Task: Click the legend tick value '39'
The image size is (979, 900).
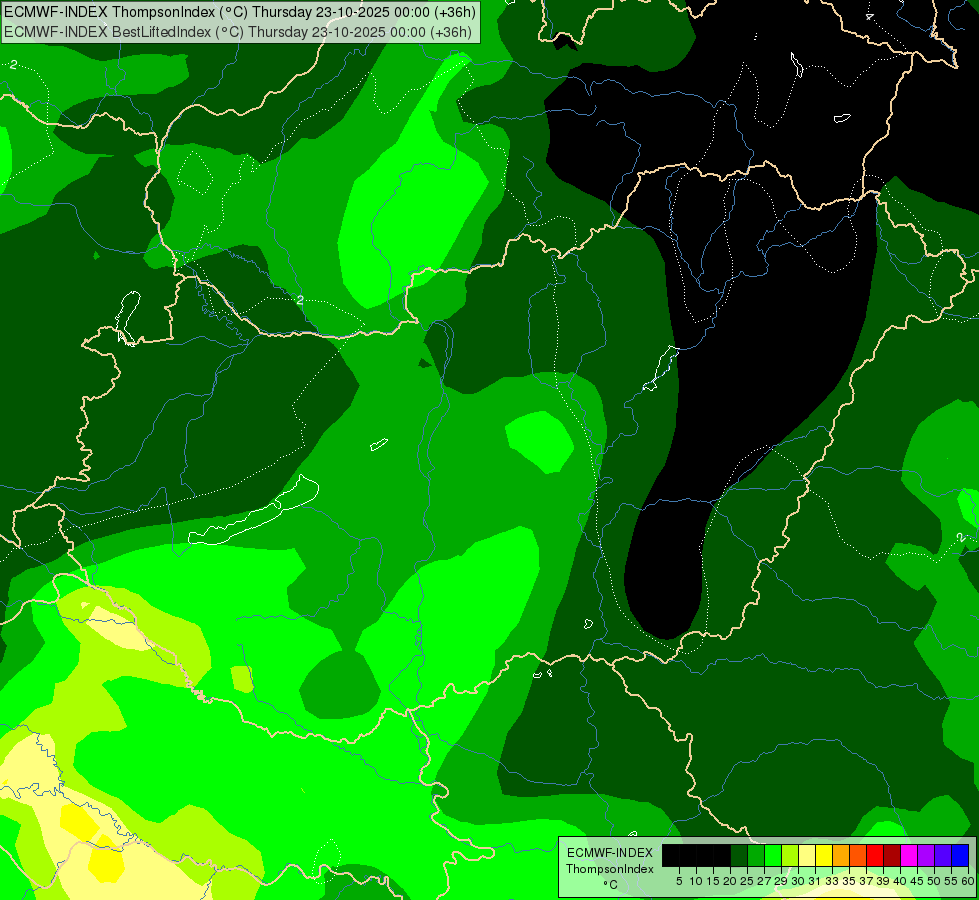Action: point(883,881)
